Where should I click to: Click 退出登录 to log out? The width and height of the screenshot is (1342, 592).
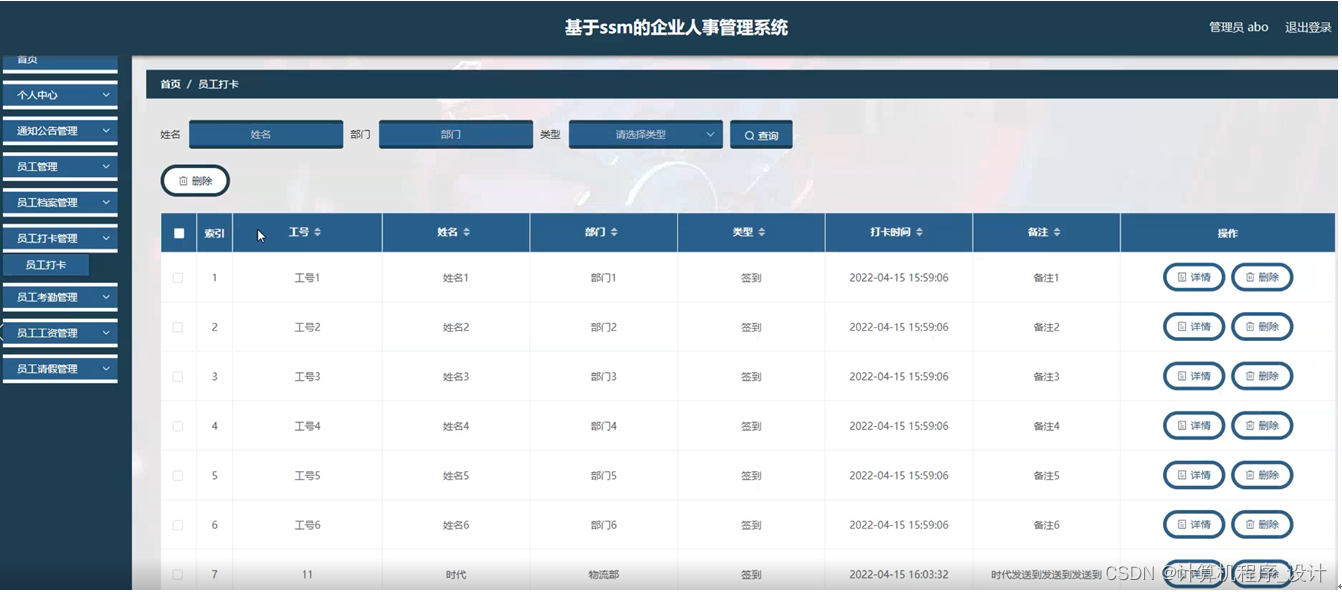click(1308, 27)
